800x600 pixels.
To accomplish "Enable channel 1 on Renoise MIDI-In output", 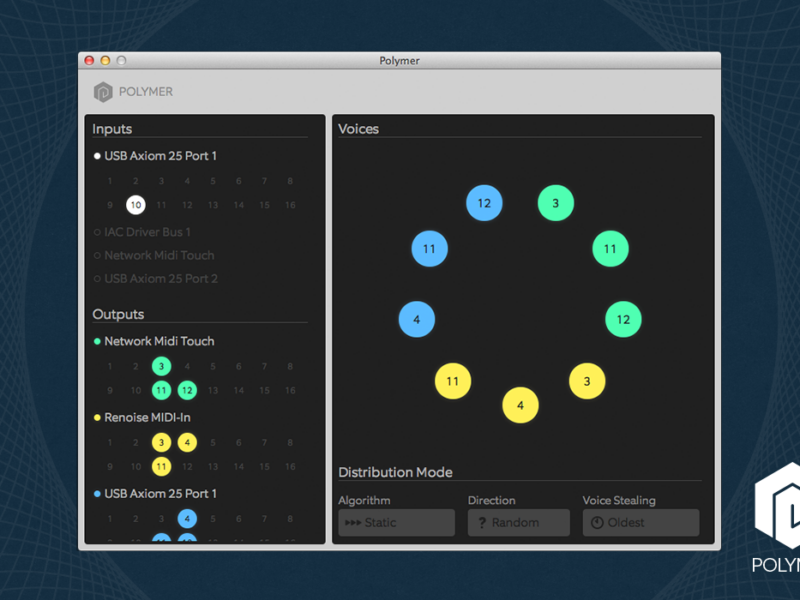I will [x=110, y=442].
